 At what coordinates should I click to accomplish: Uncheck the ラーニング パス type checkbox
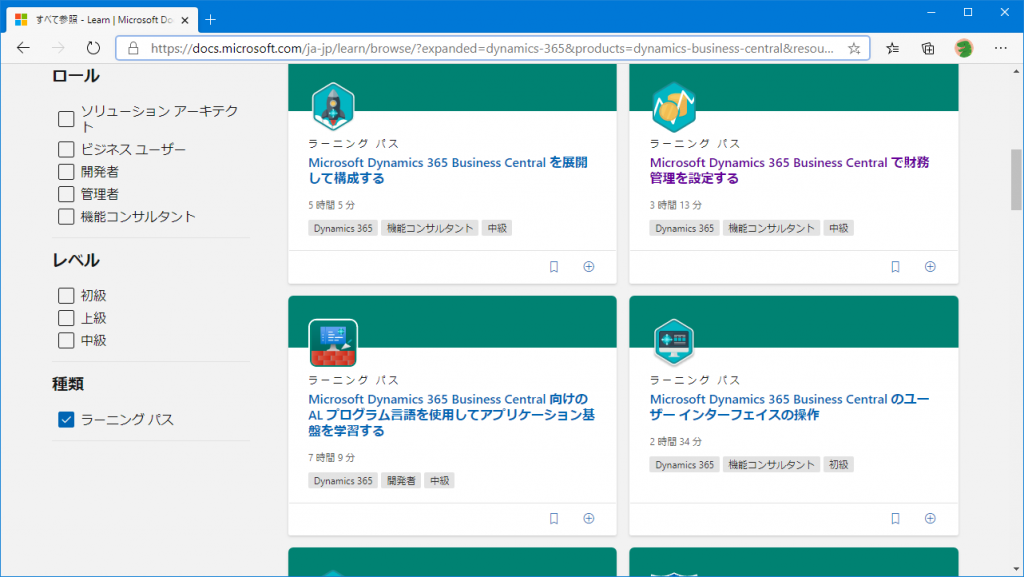[x=66, y=419]
